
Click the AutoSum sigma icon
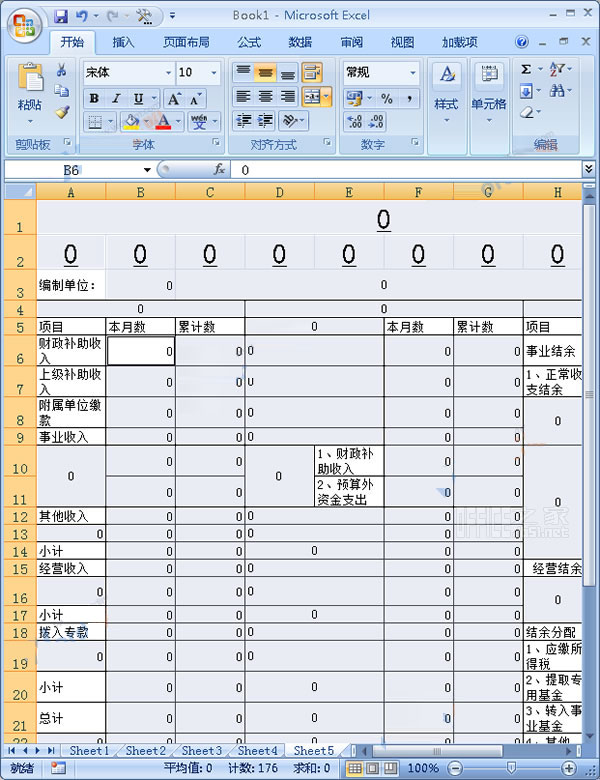[x=527, y=69]
